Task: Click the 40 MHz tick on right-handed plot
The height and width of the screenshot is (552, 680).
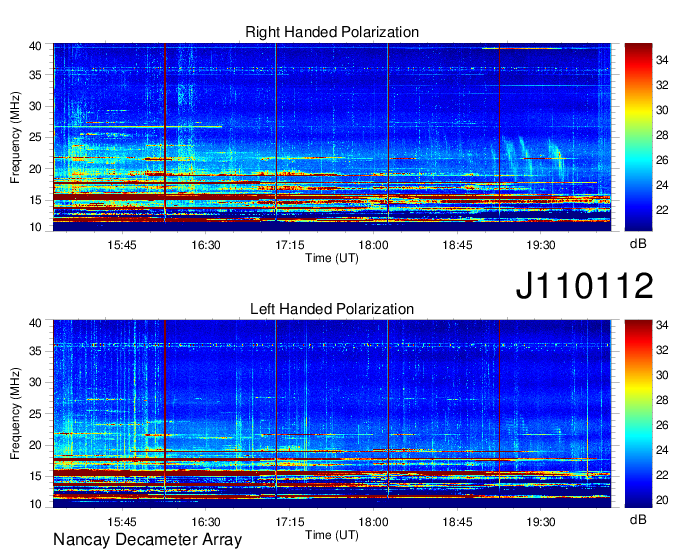Action: 35,46
